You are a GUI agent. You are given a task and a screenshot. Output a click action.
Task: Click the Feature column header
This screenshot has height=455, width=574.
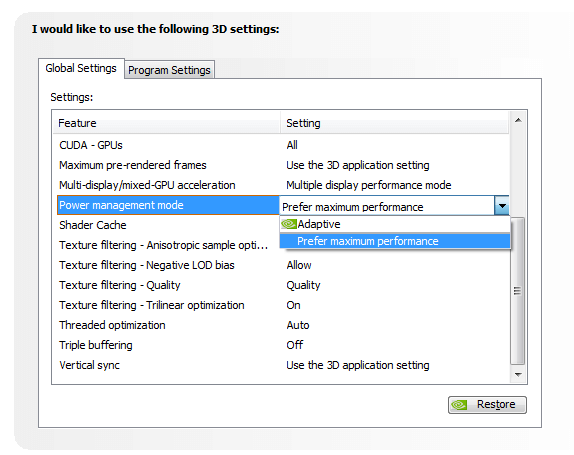click(167, 123)
